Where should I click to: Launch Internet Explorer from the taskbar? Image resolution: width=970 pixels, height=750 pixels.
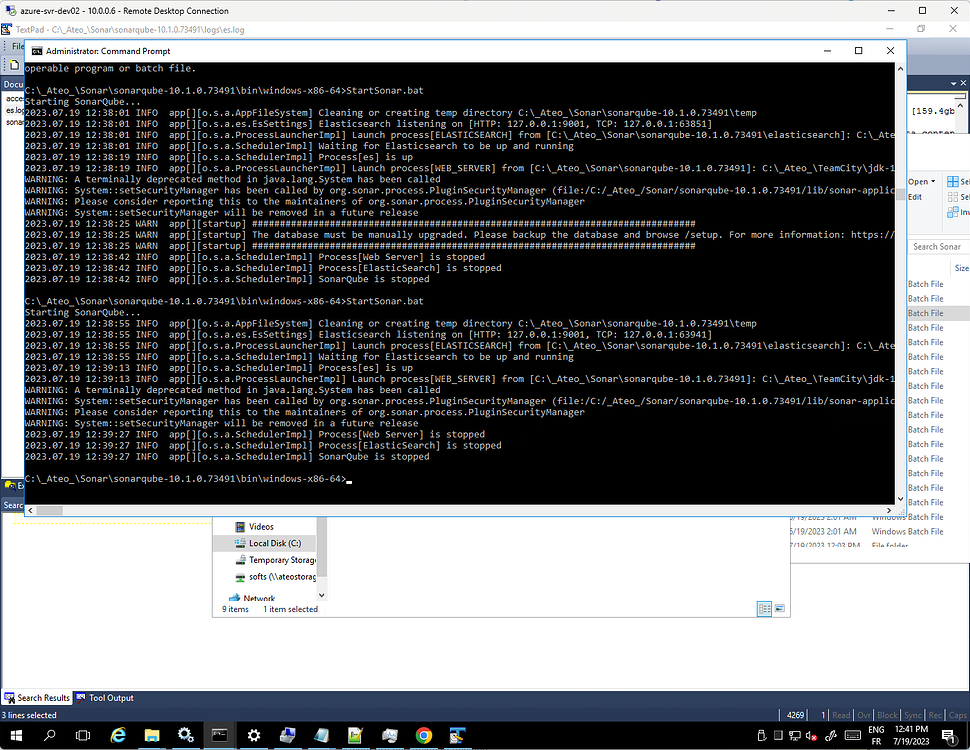(117, 735)
